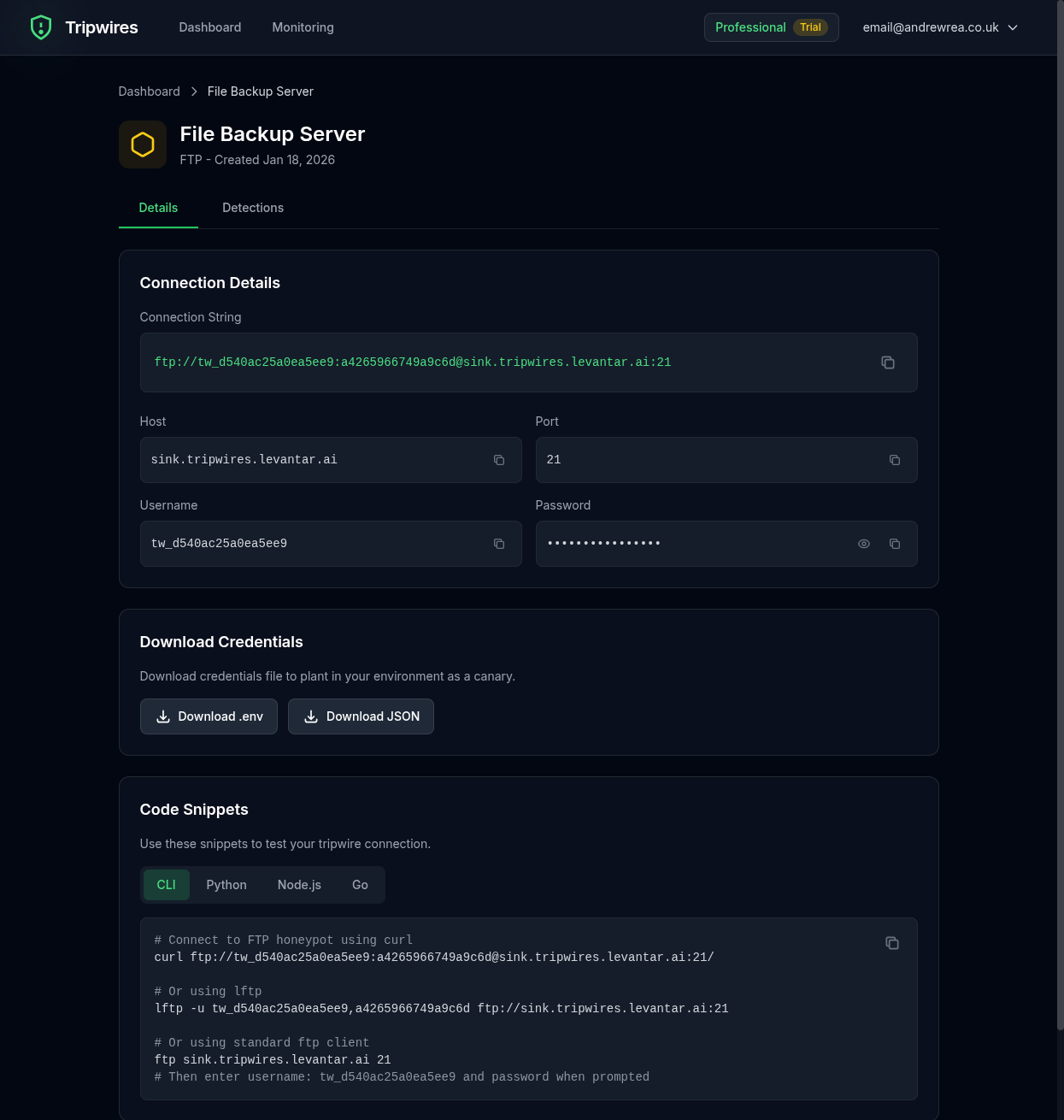Copy the CLI code snippet
The height and width of the screenshot is (1120, 1064).
892,943
